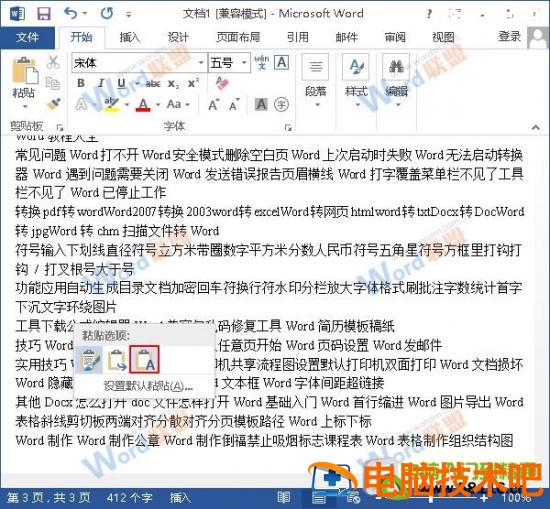This screenshot has height=509, width=550.
Task: Customize Quick Access Toolbar dropdown
Action: [x=129, y=15]
